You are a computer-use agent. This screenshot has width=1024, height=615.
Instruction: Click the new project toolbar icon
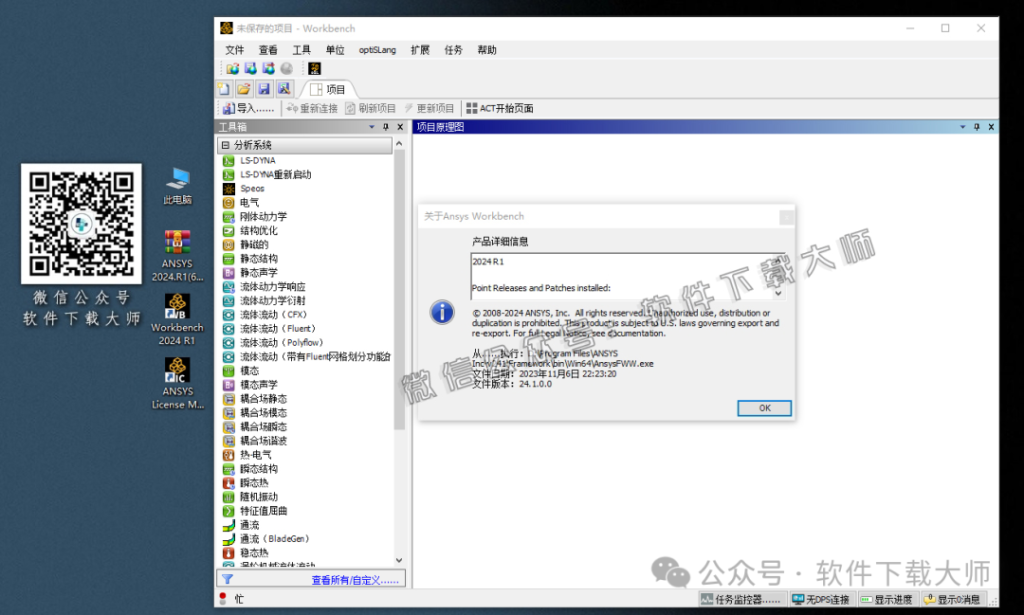(222, 88)
